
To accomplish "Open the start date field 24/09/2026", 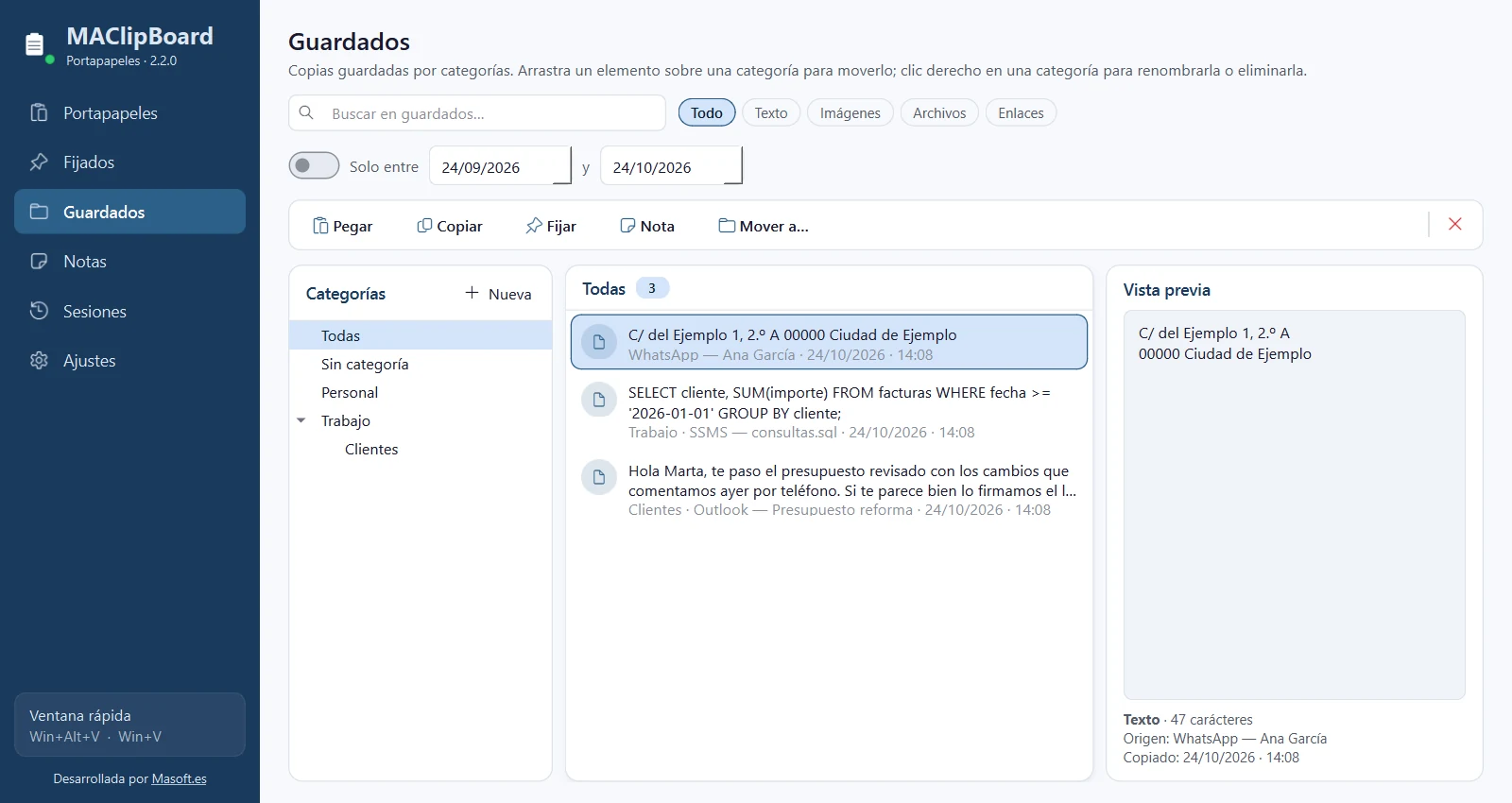I will [501, 166].
